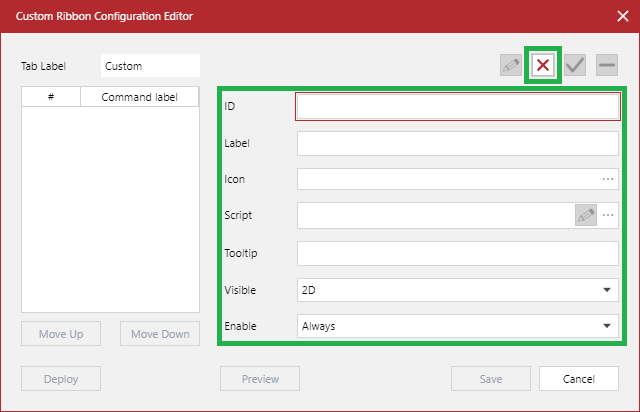Screen dimensions: 640x412
Task: Click into the Tab Label field containing Custom
Action: click(x=150, y=66)
